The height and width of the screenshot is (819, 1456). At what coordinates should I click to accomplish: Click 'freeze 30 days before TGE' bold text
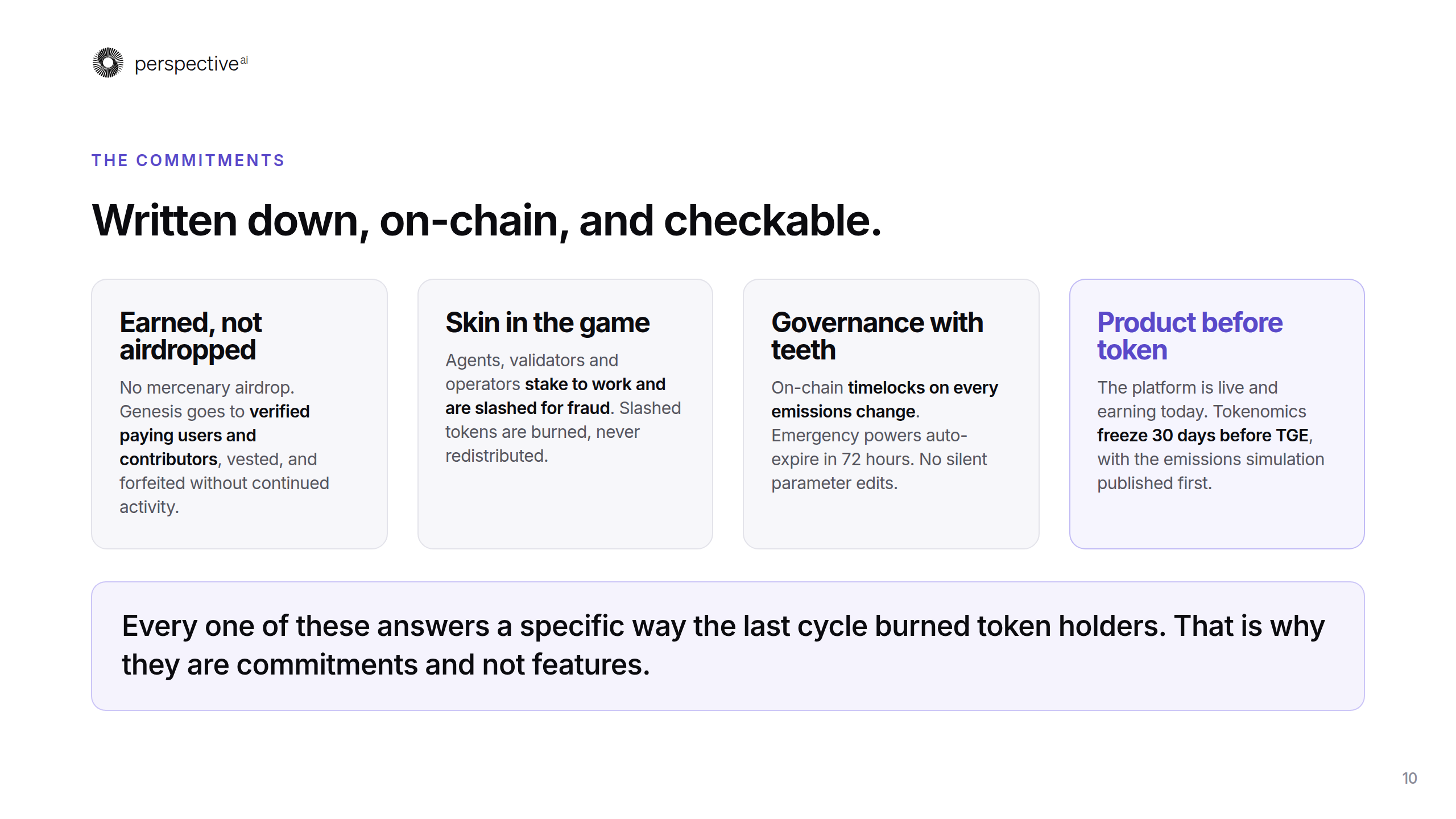pyautogui.click(x=1203, y=435)
